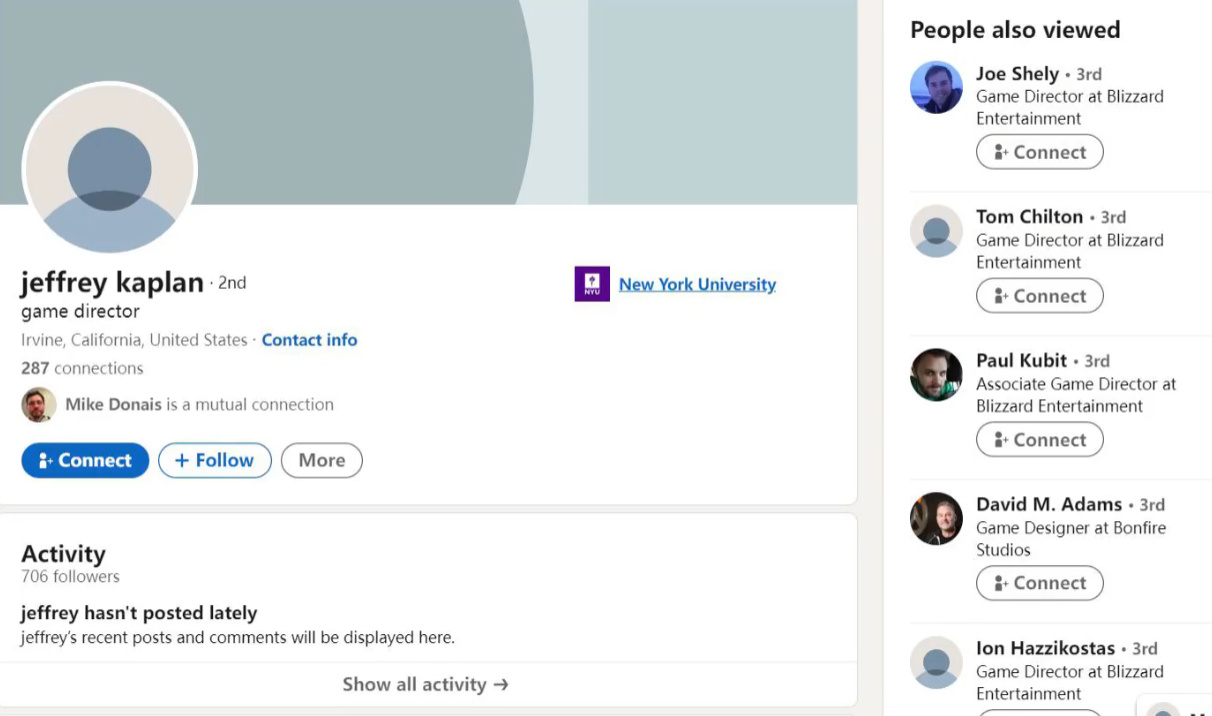This screenshot has height=716, width=1212.
Task: Click the Activity section heading
Action: point(63,554)
